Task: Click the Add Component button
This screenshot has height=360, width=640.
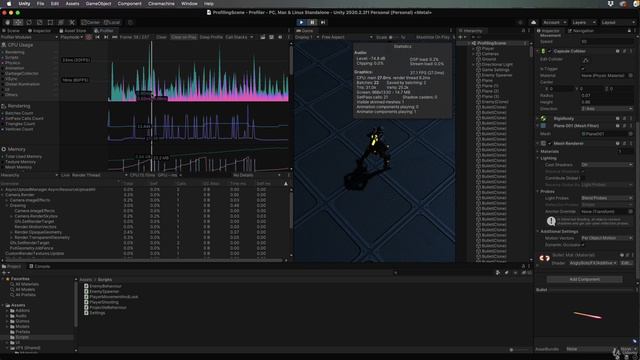Action: pos(584,280)
